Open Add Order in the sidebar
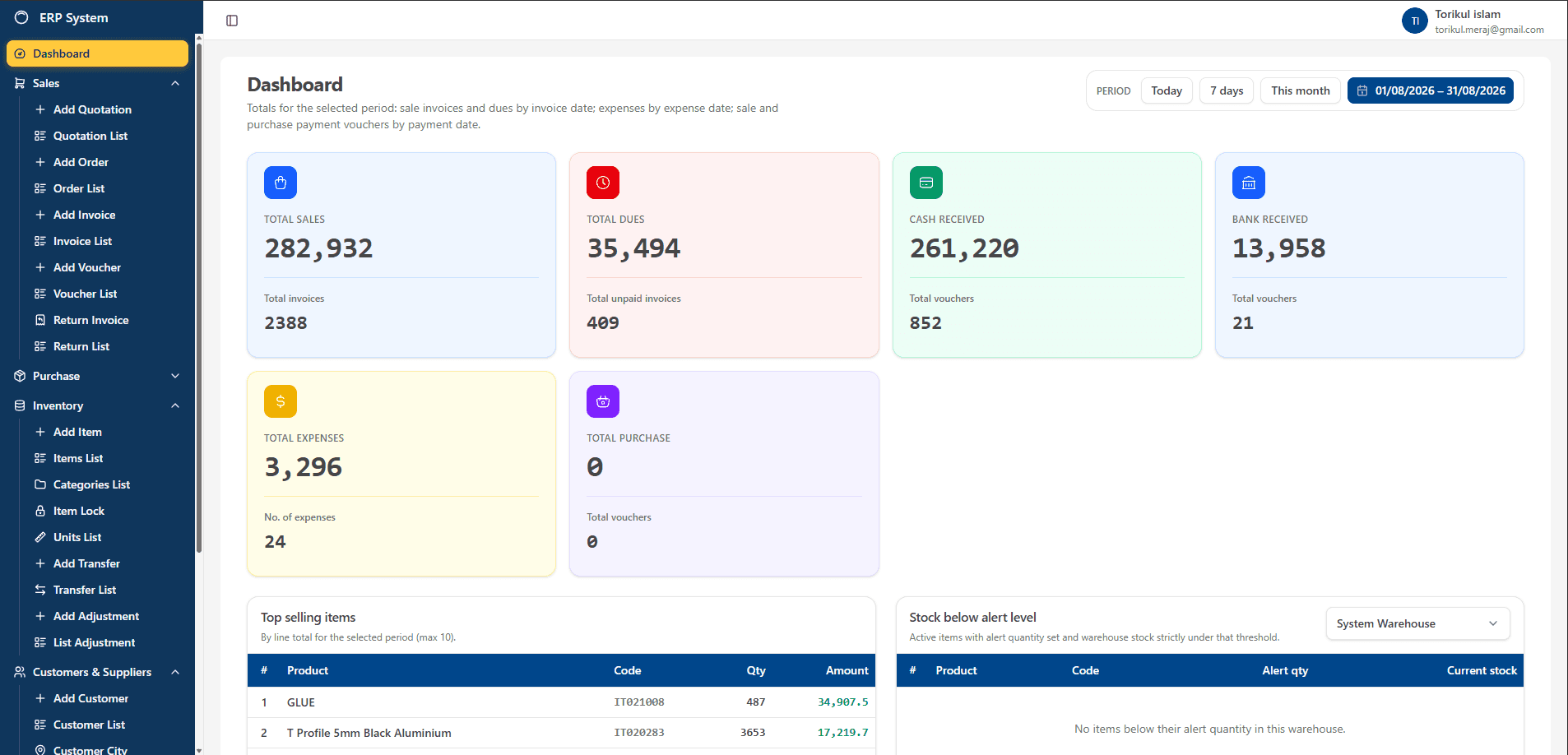The image size is (1568, 755). pyautogui.click(x=81, y=162)
